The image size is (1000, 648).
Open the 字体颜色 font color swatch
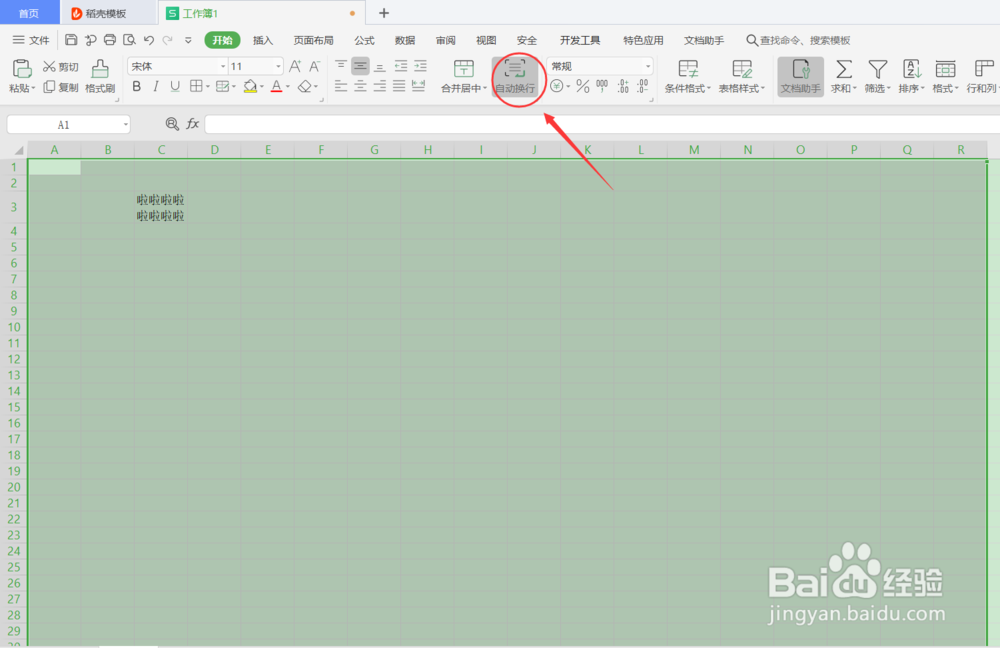click(x=278, y=87)
